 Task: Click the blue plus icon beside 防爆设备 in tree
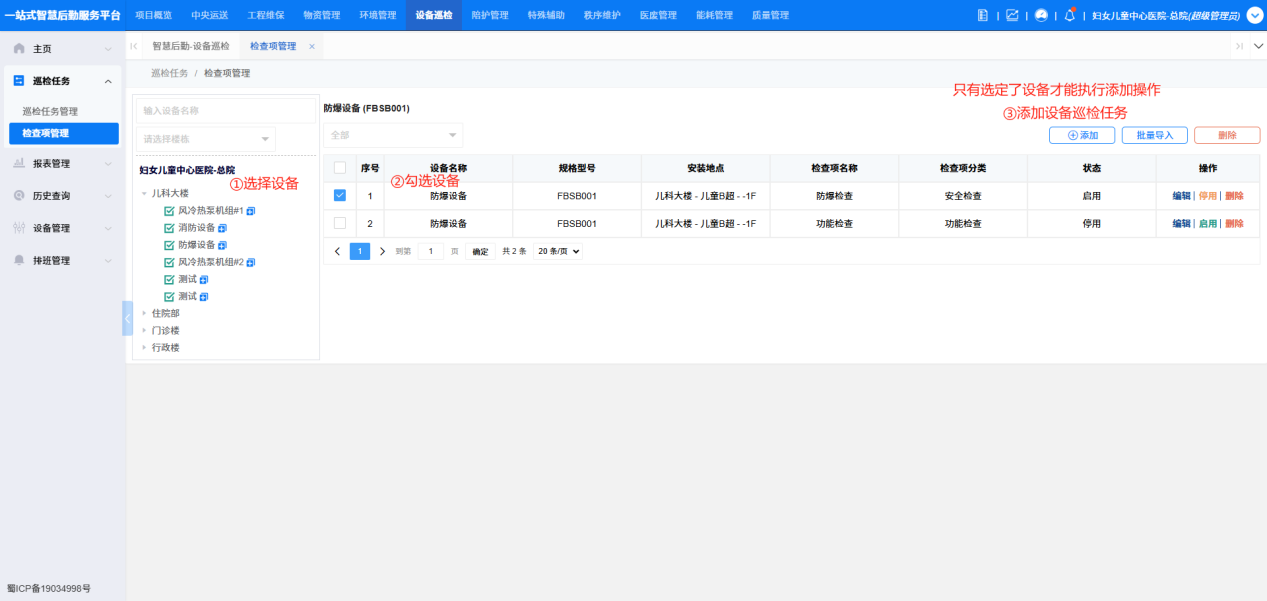pos(222,245)
